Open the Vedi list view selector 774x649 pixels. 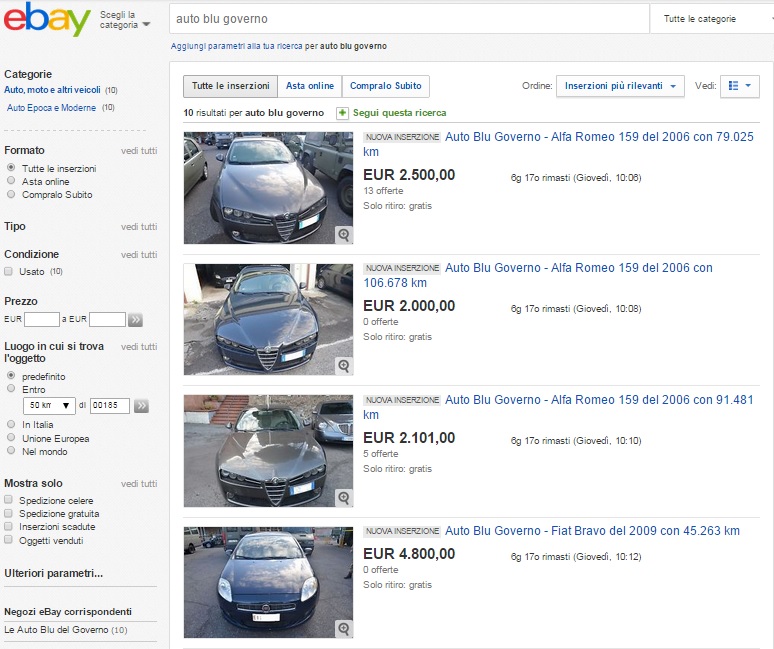tap(740, 86)
